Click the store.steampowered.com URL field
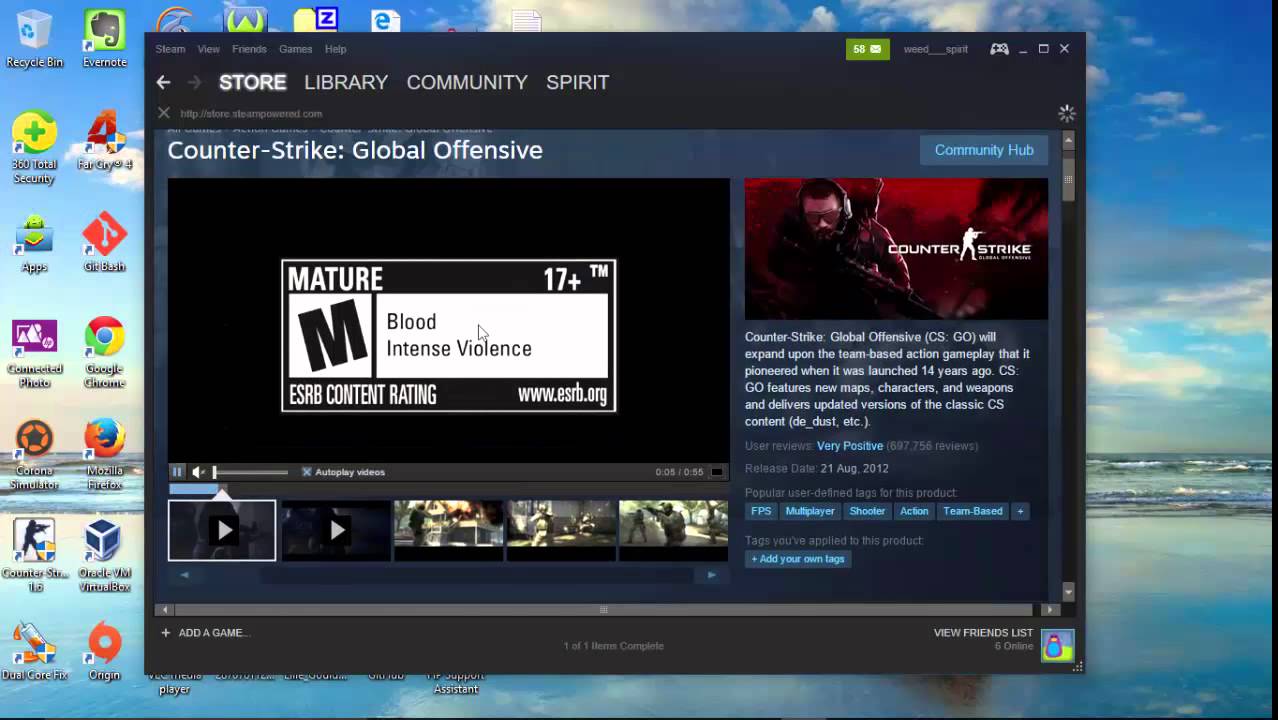Screen dimensions: 1278x720 [252, 114]
